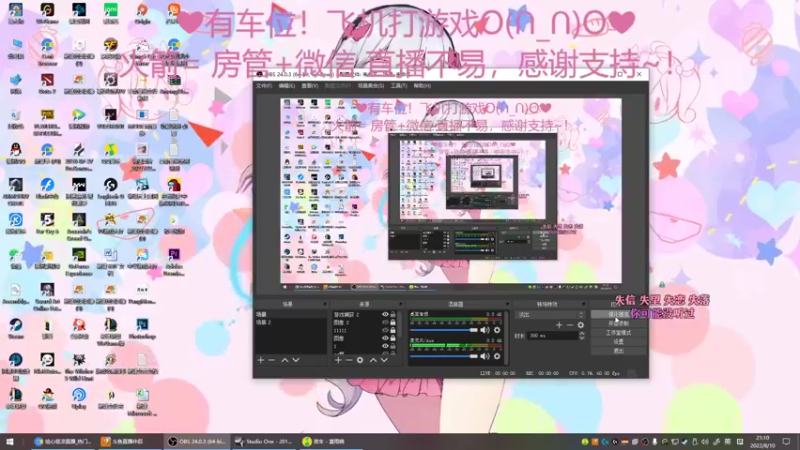Toggle lock on 图像 source

tap(393, 338)
